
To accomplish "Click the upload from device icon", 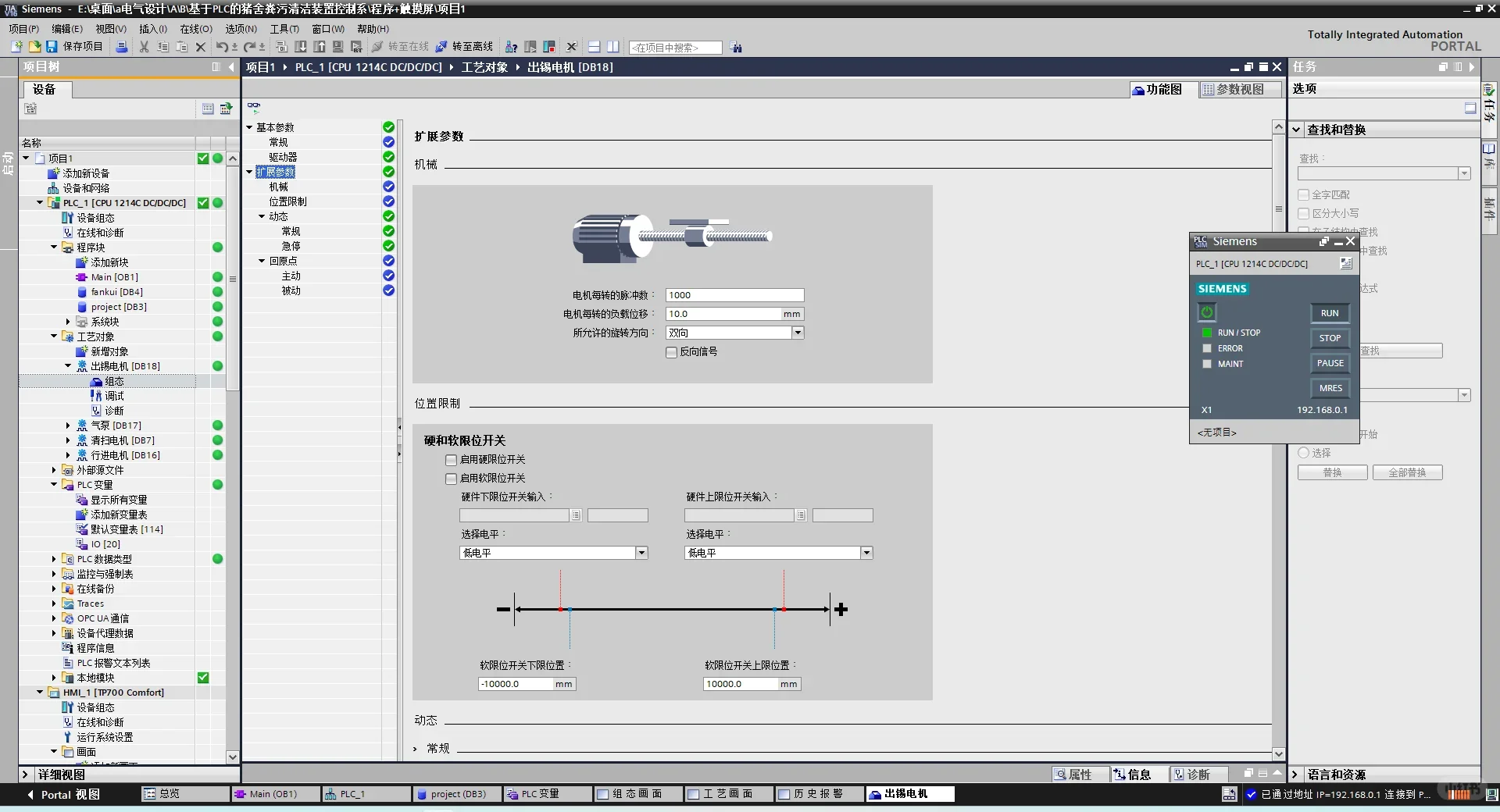I will tap(320, 47).
